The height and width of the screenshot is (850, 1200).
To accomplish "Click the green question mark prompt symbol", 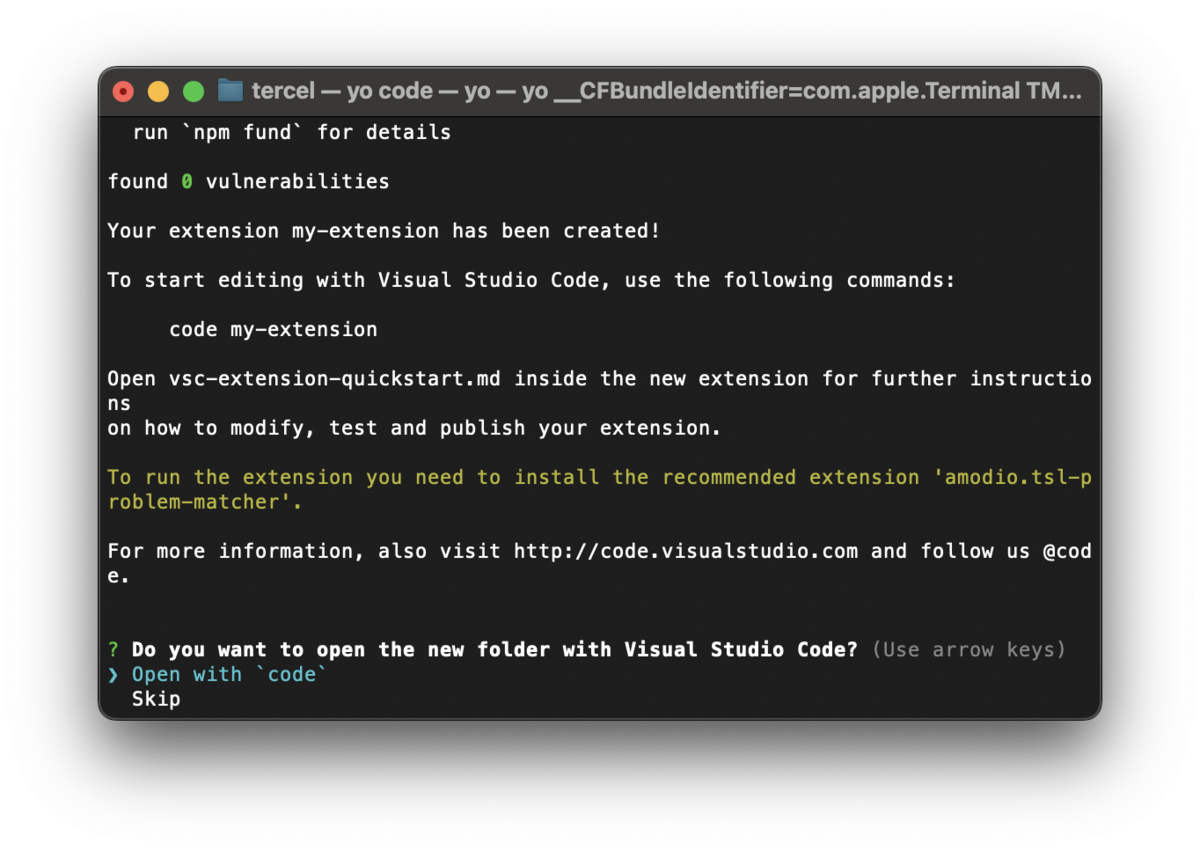I will (x=113, y=650).
